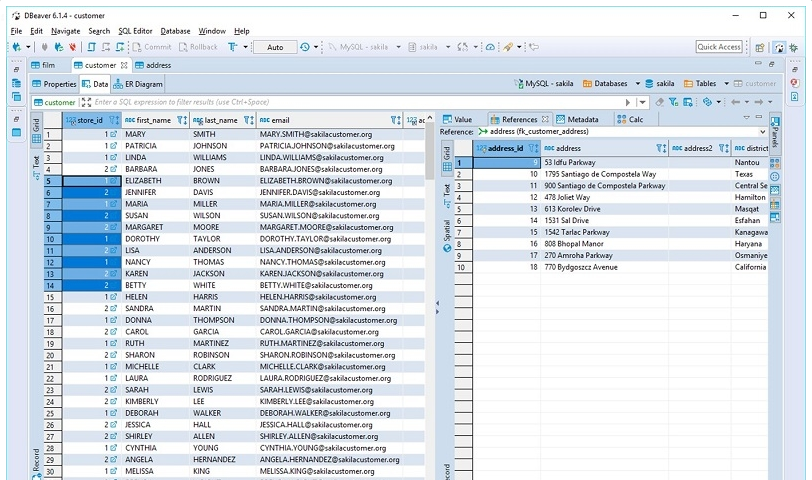The height and width of the screenshot is (480, 812).
Task: Open the File menu
Action: click(16, 31)
